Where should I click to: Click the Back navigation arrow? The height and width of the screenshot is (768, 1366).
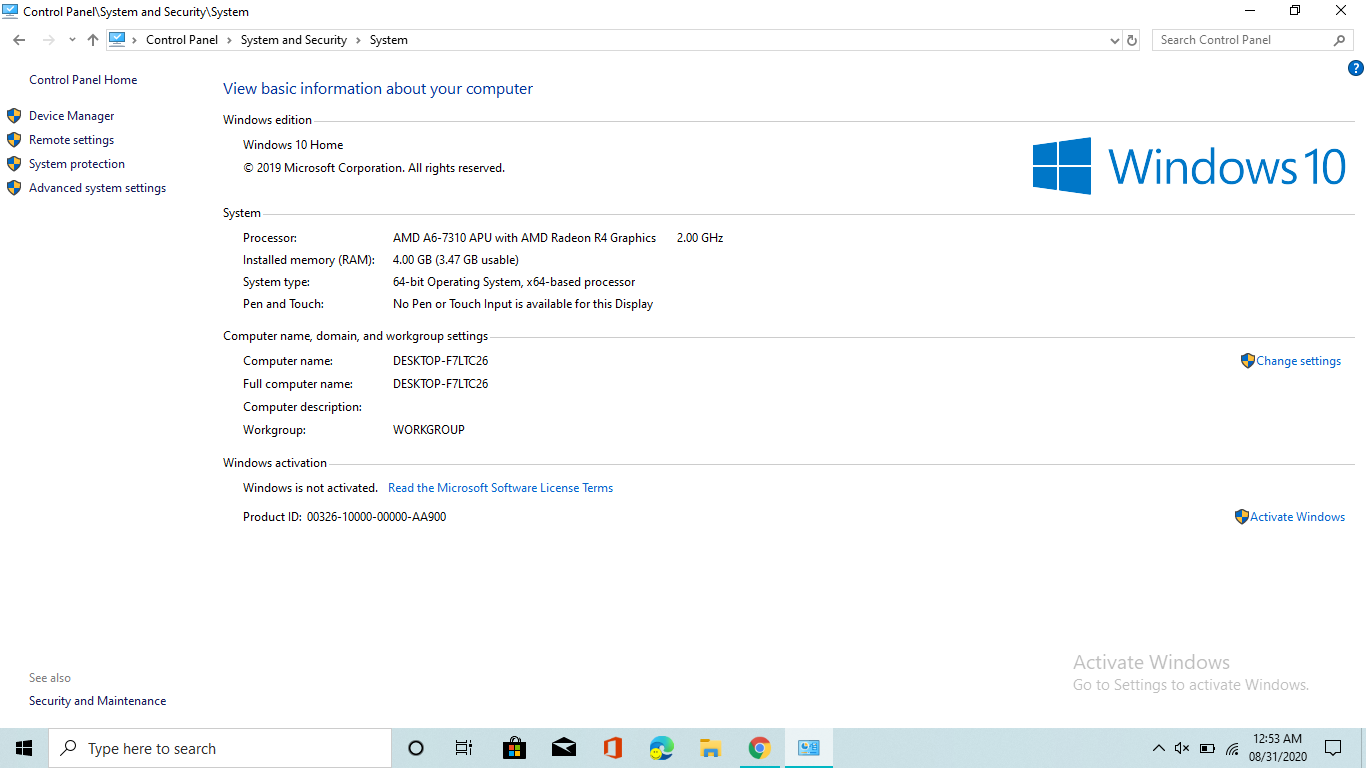pos(19,40)
